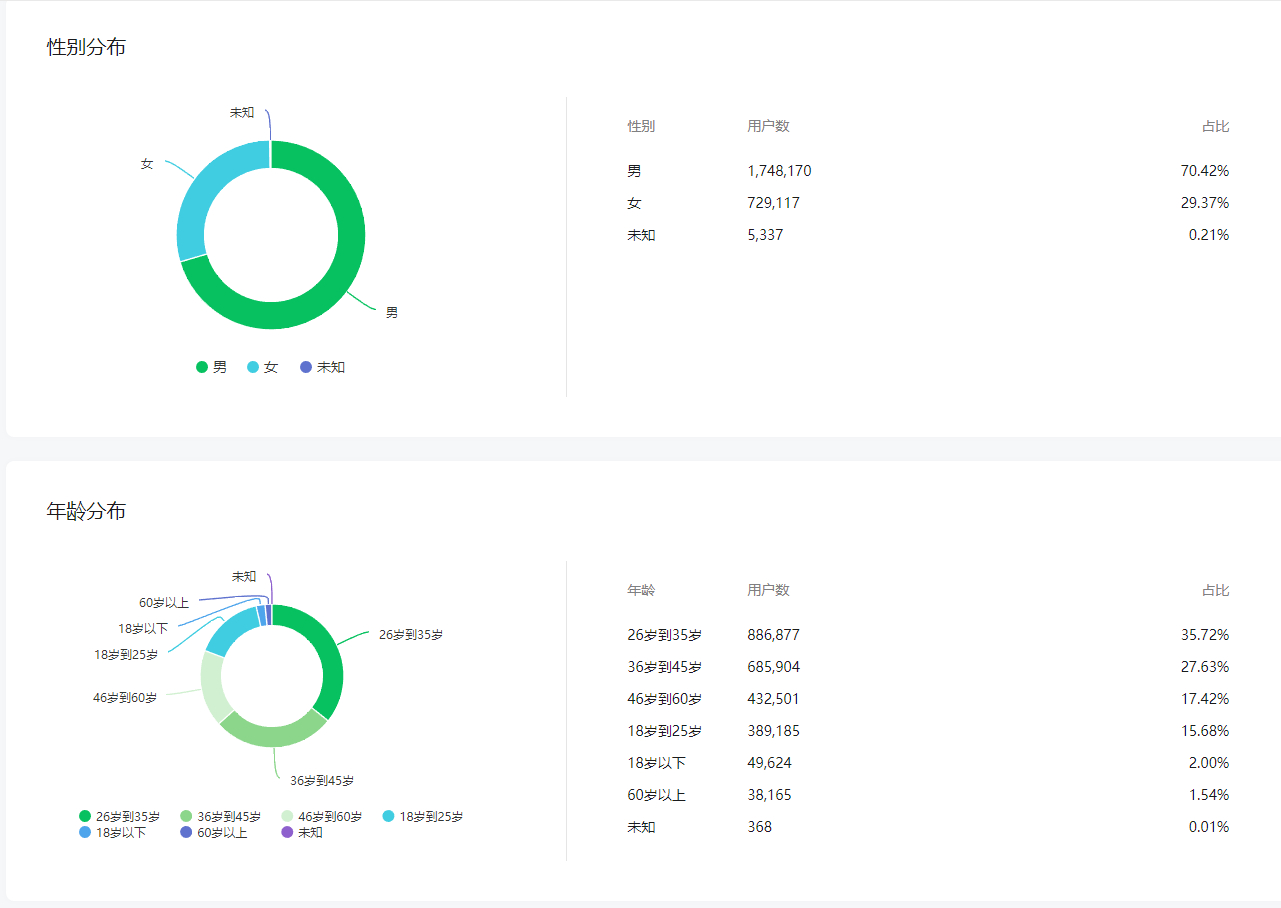Select 26岁到35岁 row label in age table
Viewport: 1281px width, 908px height.
tap(664, 635)
